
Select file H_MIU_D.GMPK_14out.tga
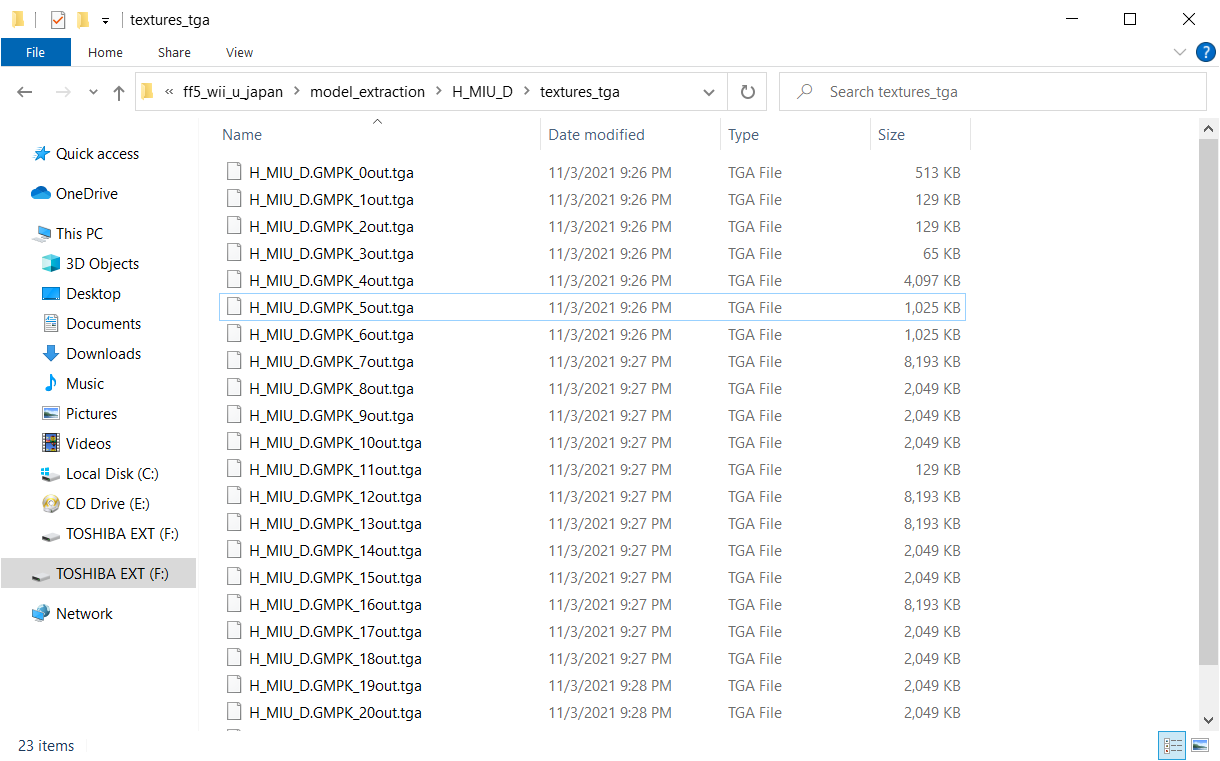coord(335,551)
